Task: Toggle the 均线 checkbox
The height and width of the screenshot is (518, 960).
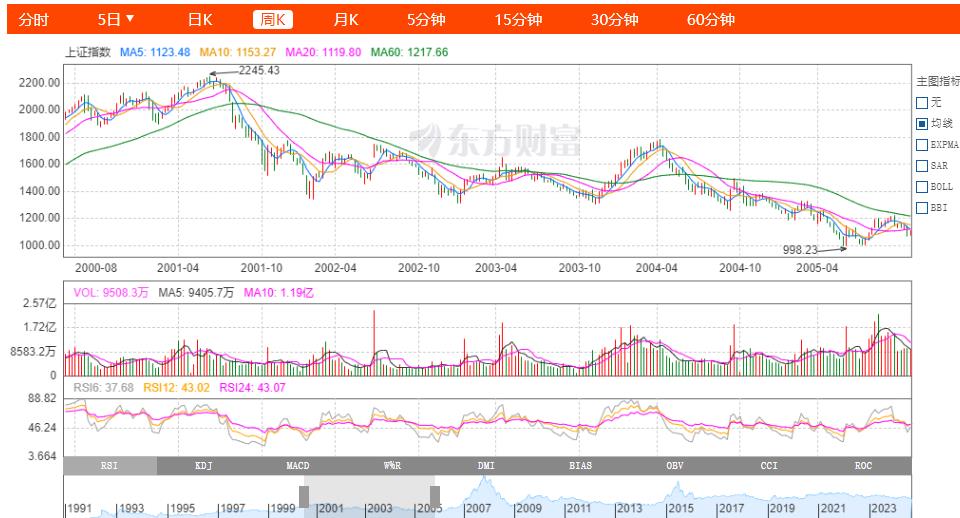Action: point(922,124)
